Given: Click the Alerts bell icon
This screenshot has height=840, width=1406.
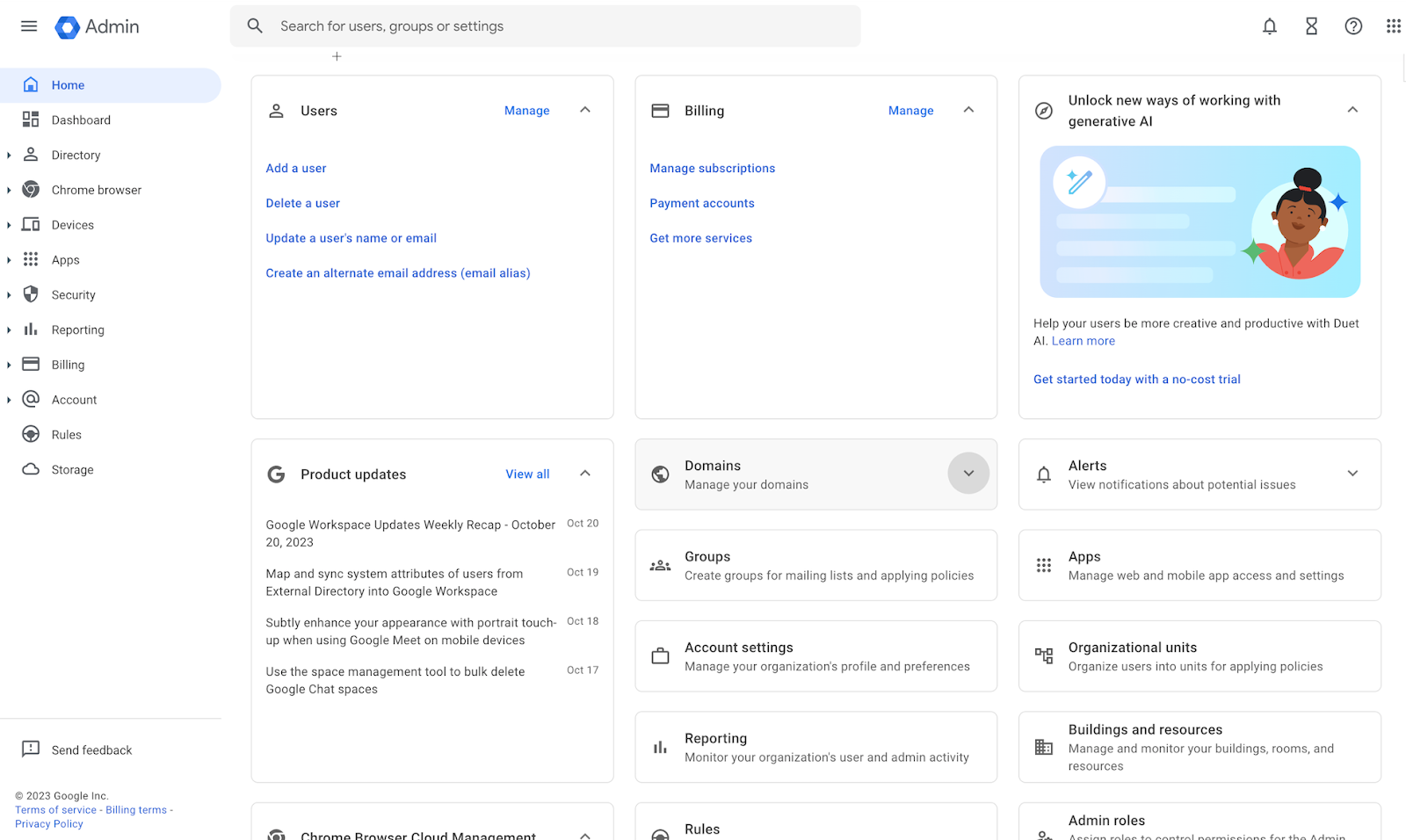Looking at the screenshot, I should point(1044,474).
